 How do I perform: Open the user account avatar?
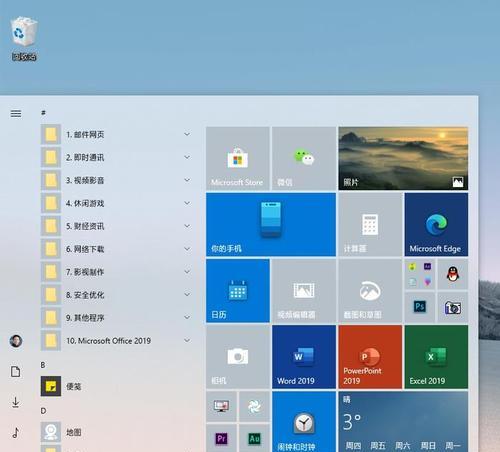point(16,341)
